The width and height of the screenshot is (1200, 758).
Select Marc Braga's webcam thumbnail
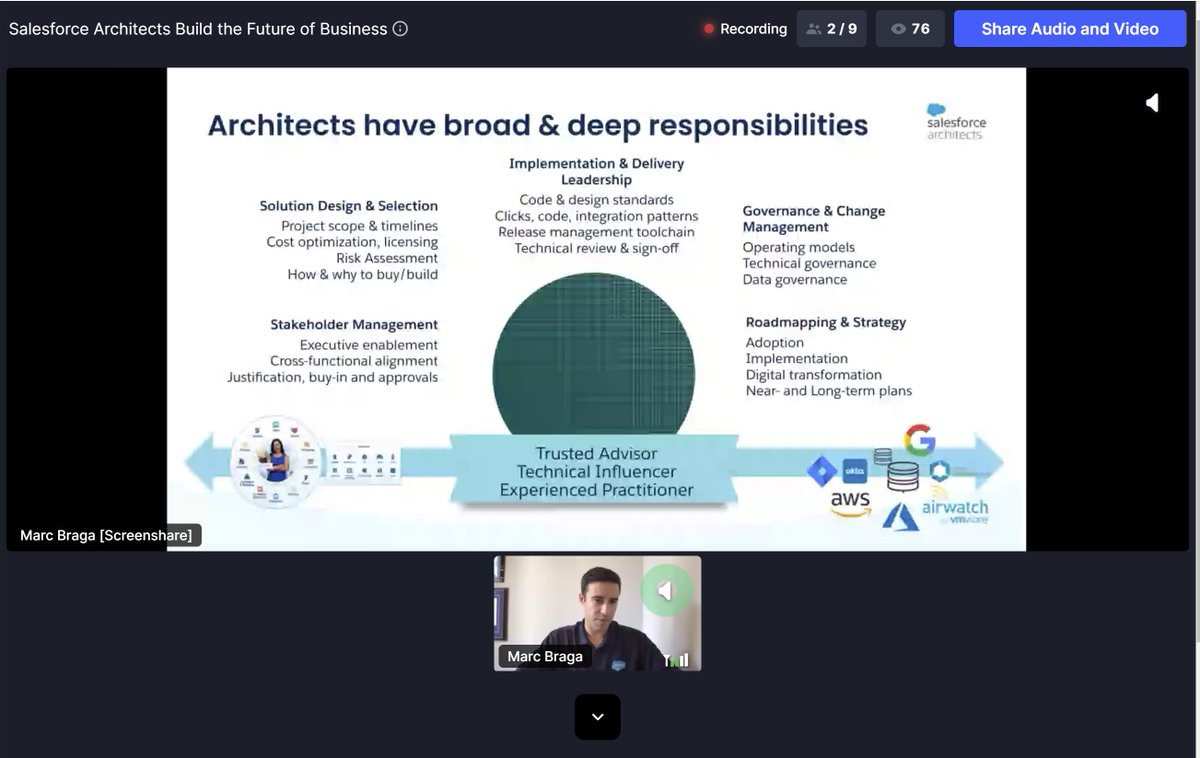pos(597,613)
